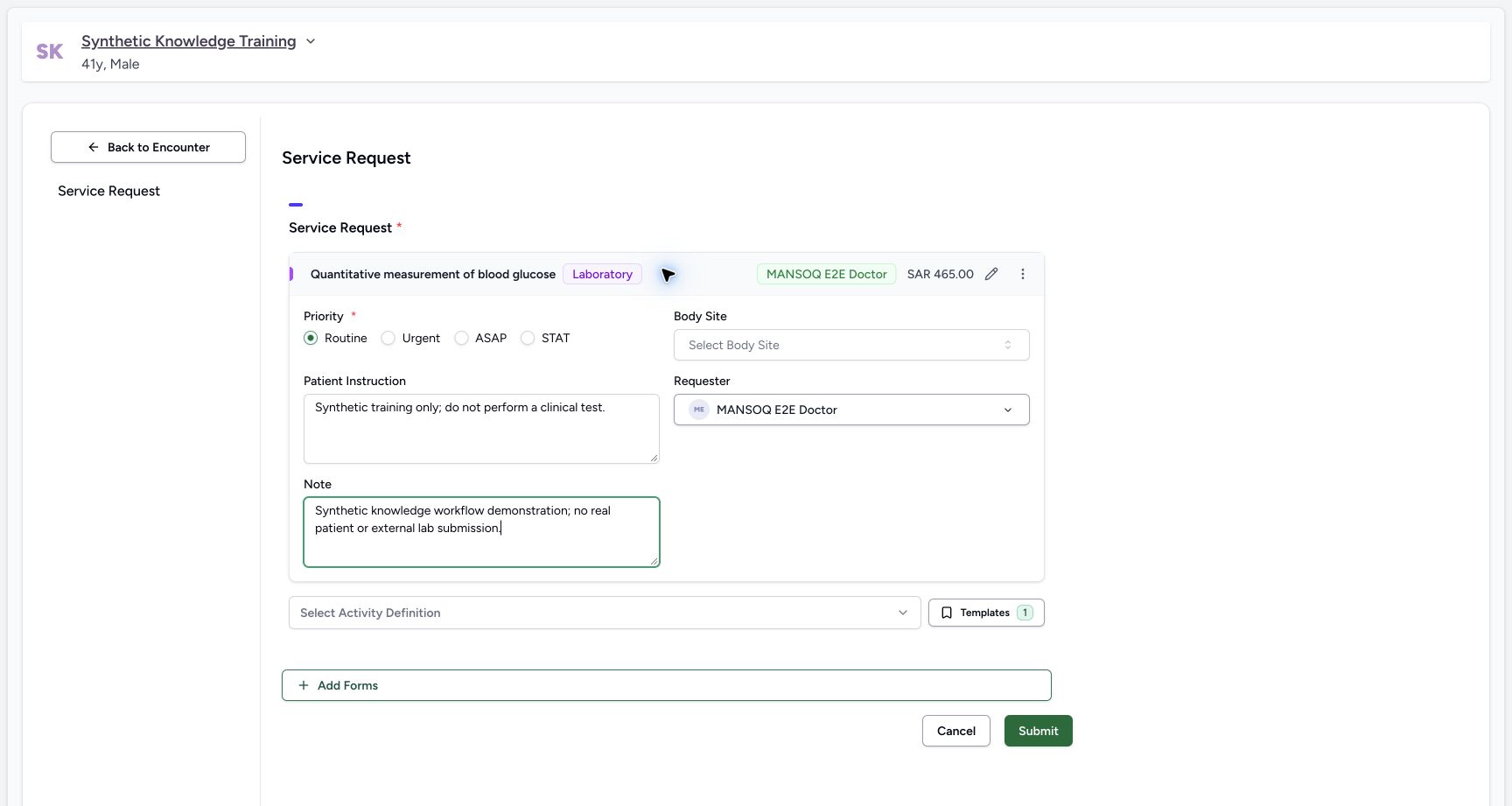This screenshot has width=1512, height=806.
Task: Click the SAR 465.00 price
Action: (x=941, y=274)
